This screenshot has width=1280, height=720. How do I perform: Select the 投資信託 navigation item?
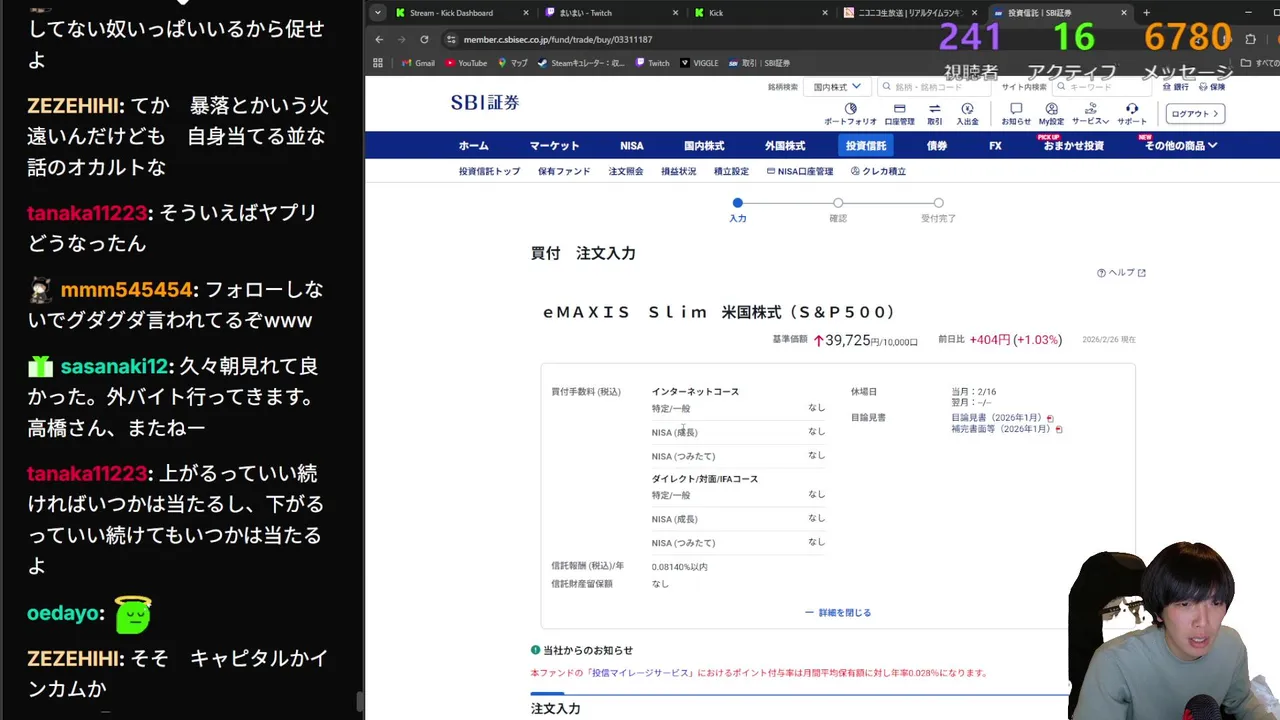866,145
